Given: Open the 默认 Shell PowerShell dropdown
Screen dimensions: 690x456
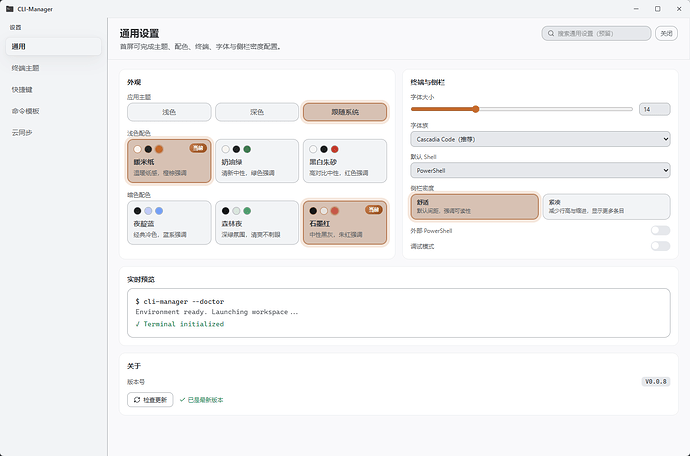Looking at the screenshot, I should coord(540,170).
